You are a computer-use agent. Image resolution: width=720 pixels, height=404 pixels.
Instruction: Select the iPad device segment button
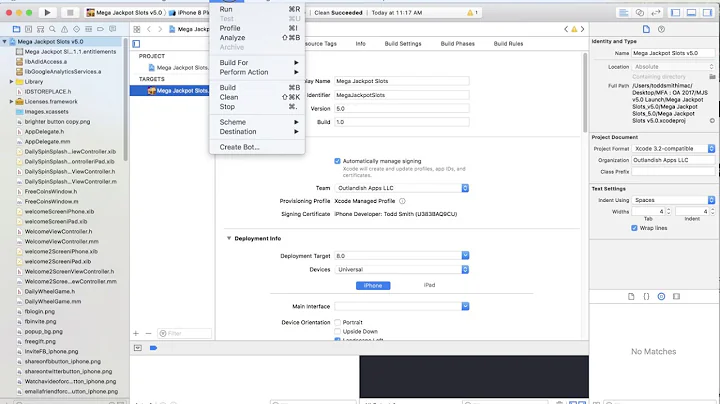pyautogui.click(x=429, y=285)
